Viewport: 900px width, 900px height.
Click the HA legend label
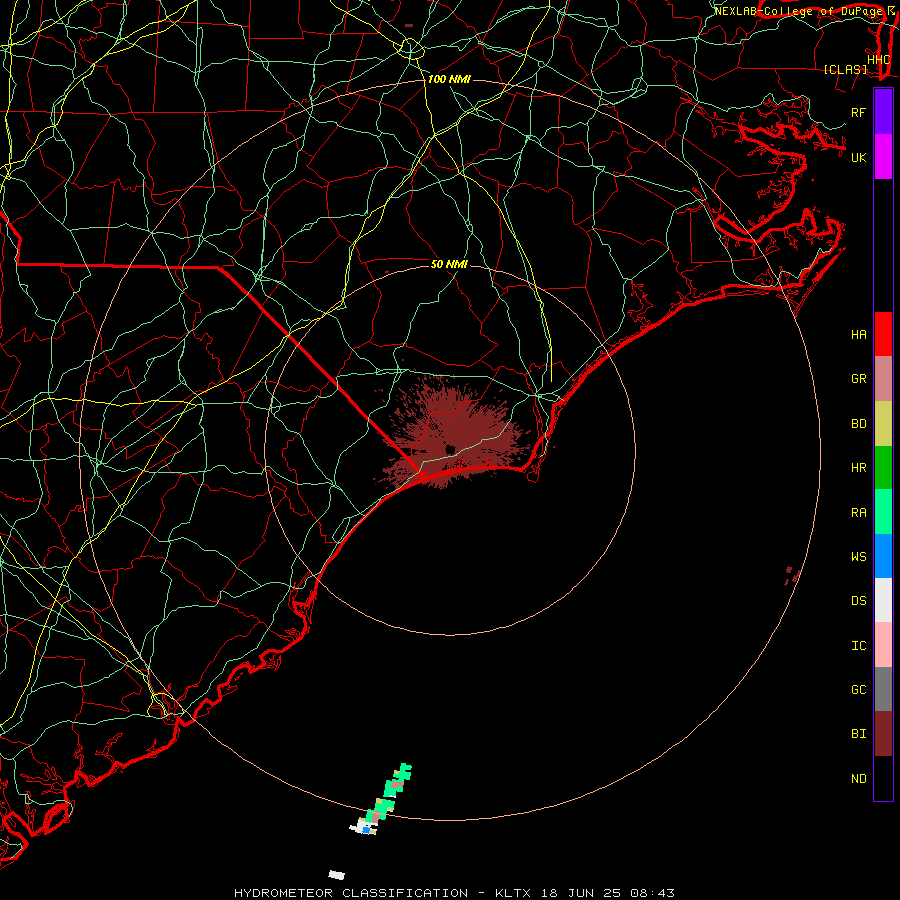tap(859, 335)
